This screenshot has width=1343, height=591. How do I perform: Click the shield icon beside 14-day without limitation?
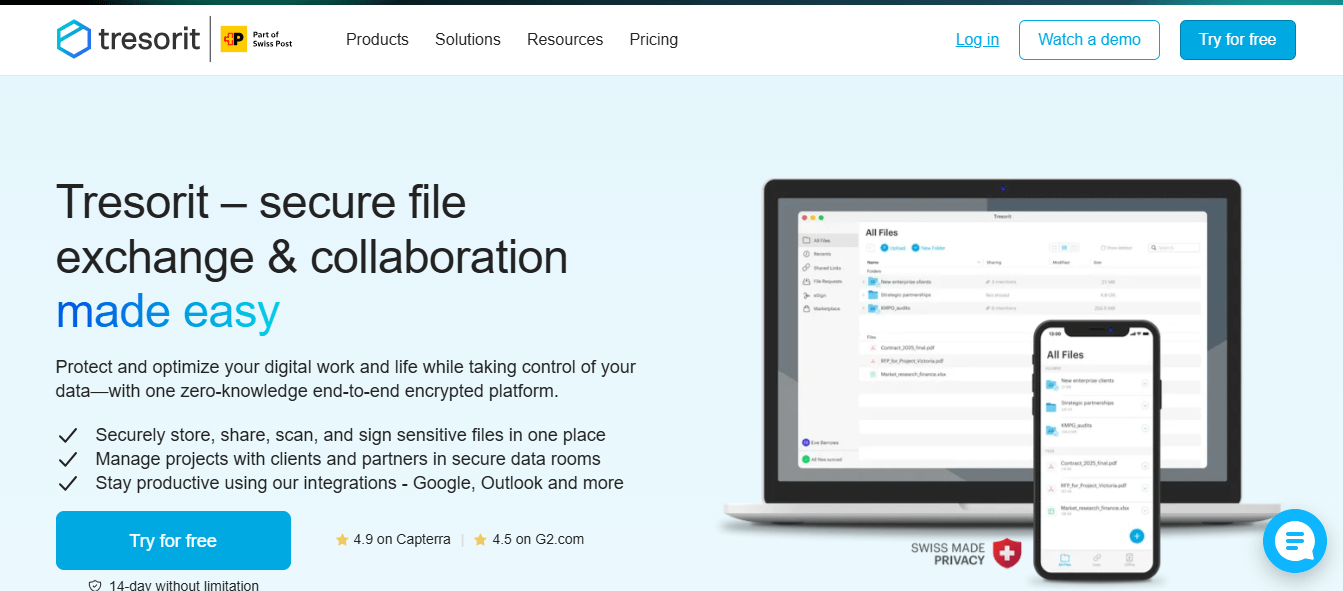pyautogui.click(x=95, y=586)
